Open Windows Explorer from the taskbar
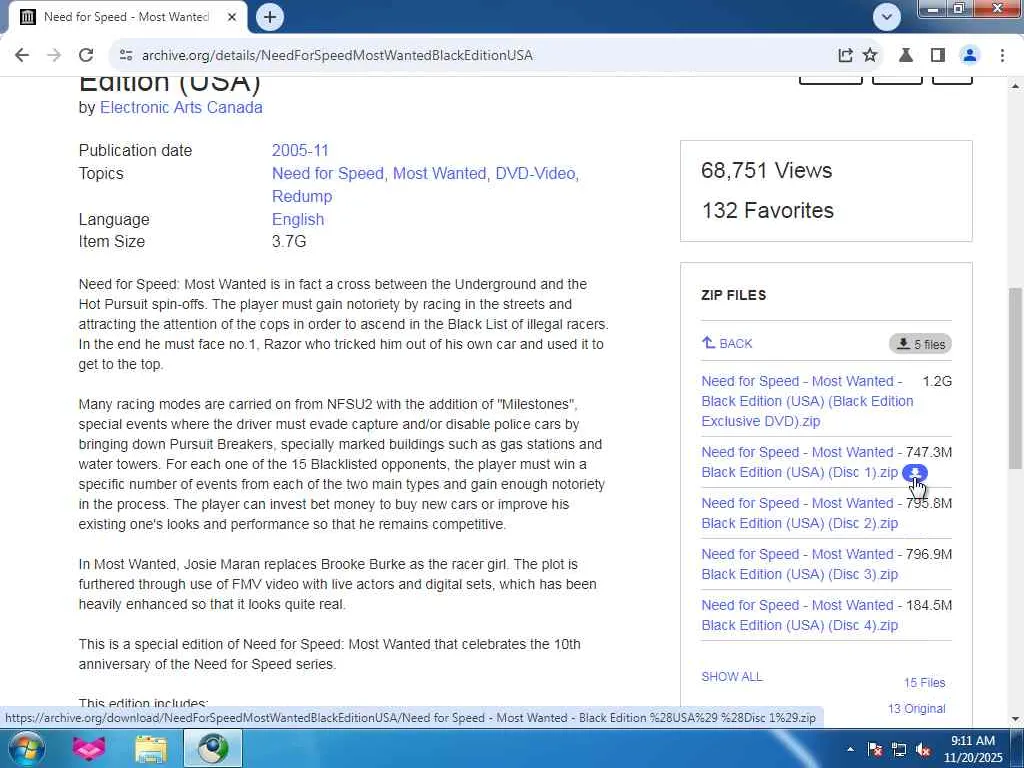 pyautogui.click(x=151, y=748)
